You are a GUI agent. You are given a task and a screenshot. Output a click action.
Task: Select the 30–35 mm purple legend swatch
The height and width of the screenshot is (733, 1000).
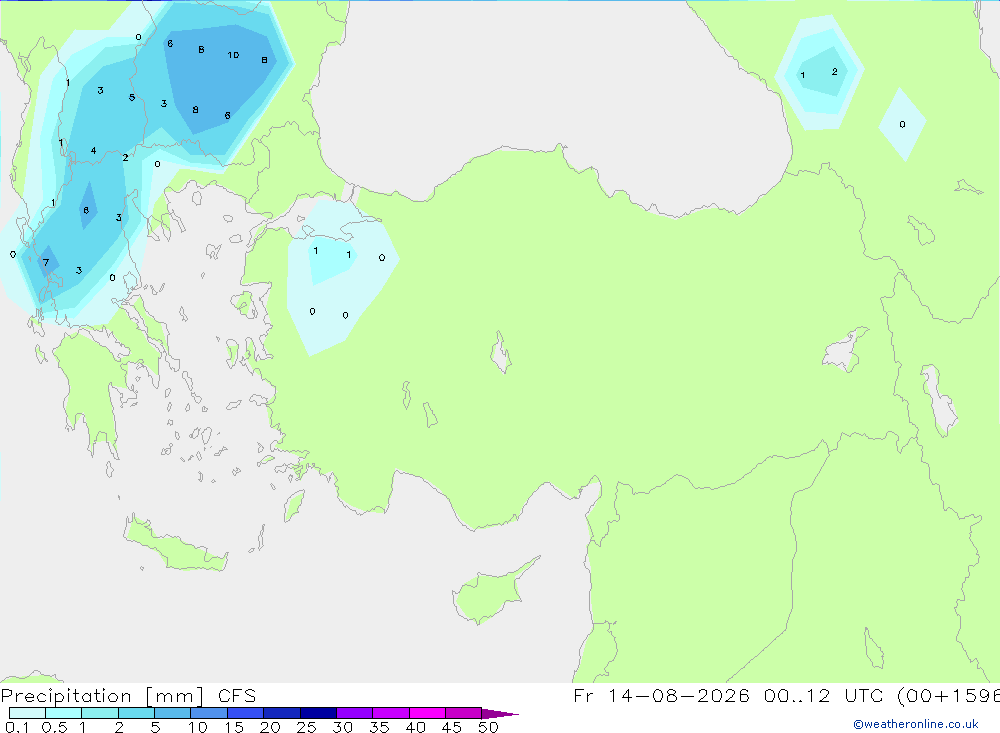pos(355,713)
